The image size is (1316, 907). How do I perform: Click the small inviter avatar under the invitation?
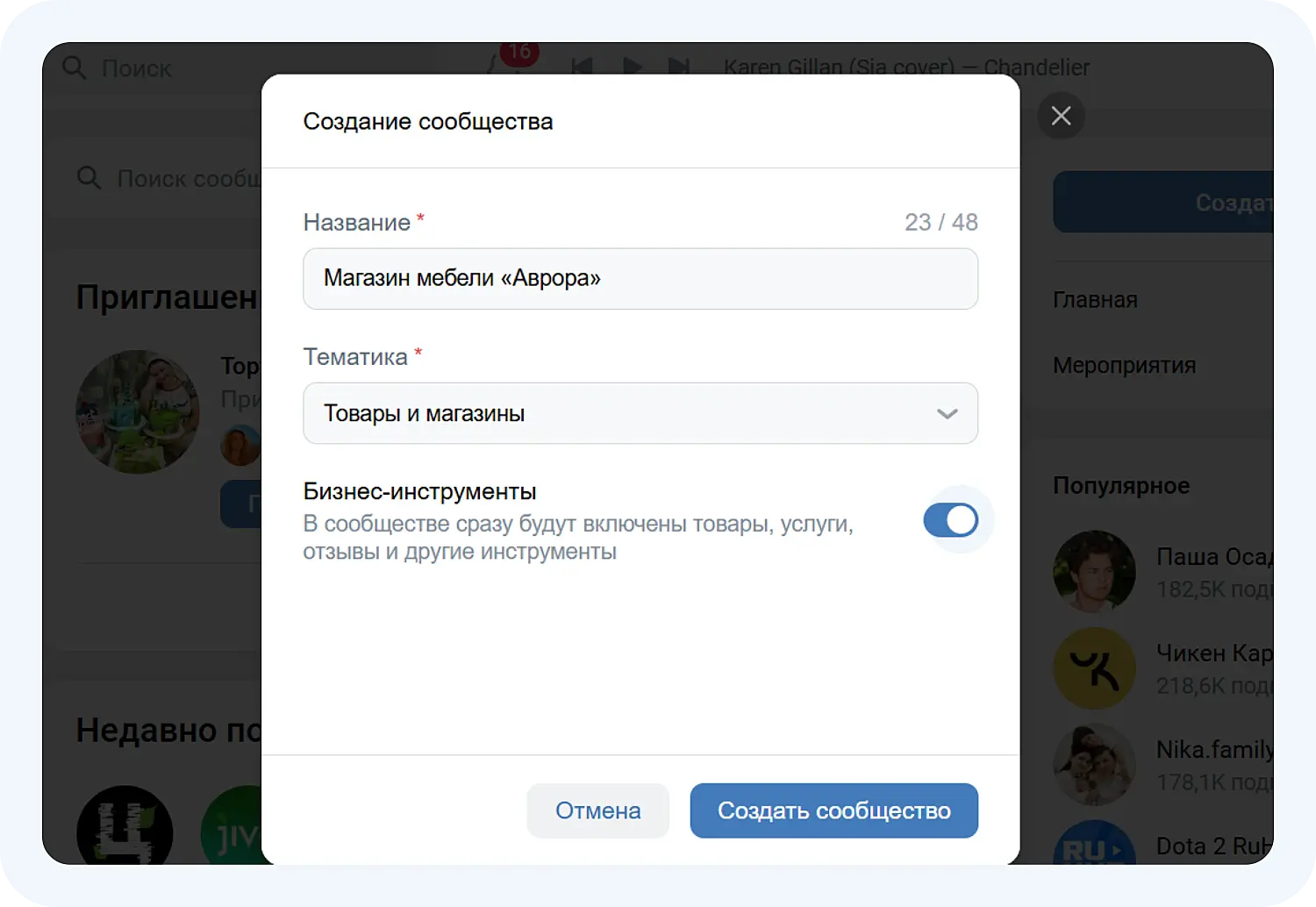click(240, 446)
